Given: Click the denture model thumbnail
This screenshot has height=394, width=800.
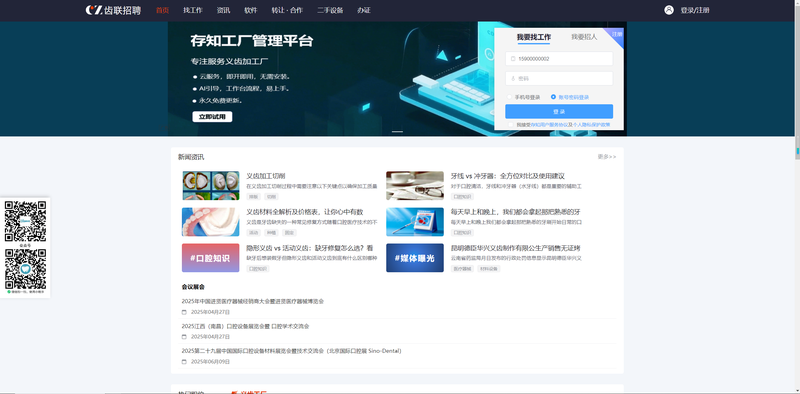Looking at the screenshot, I should pos(210,221).
